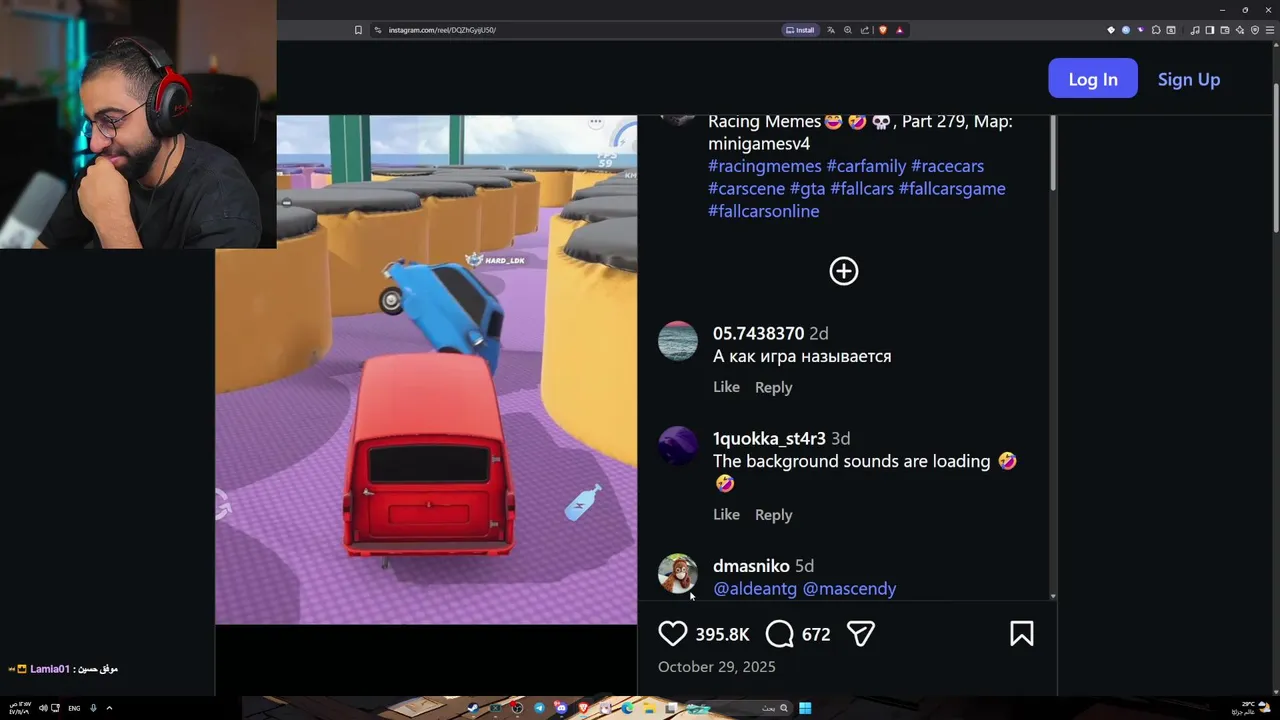Open the 05.7438370 commenter profile

(x=758, y=333)
